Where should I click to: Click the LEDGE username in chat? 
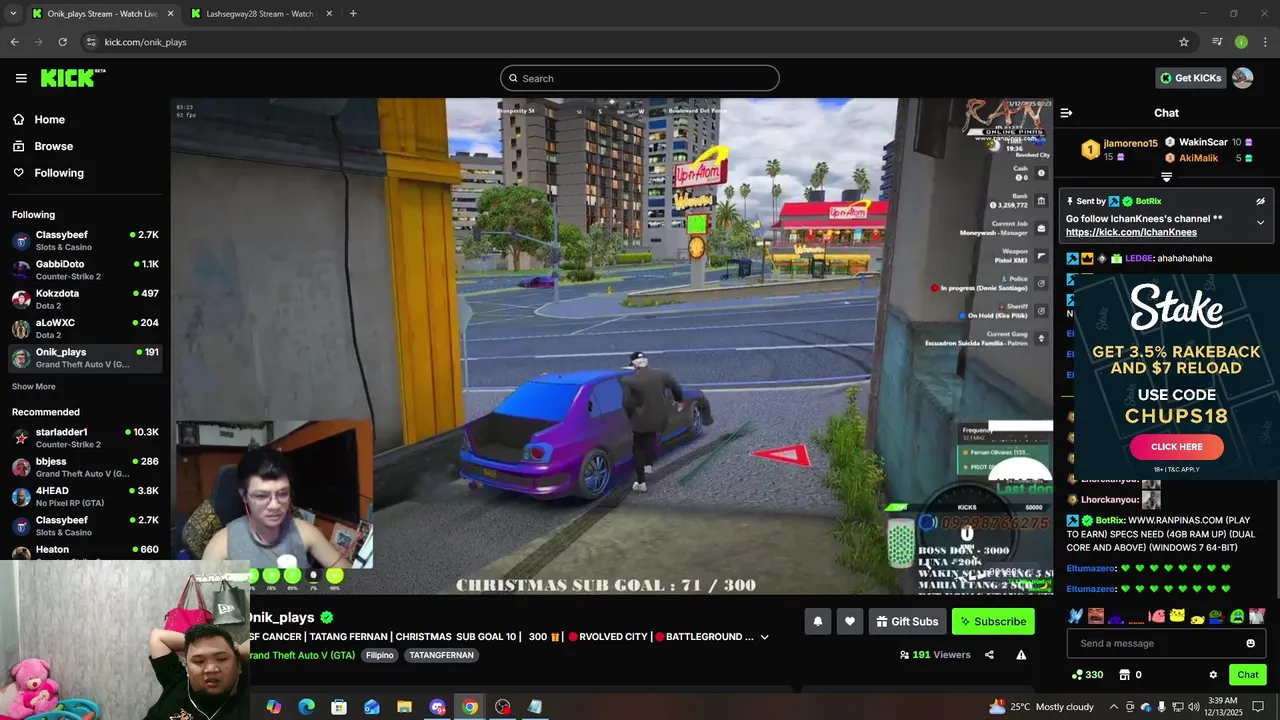1138,258
